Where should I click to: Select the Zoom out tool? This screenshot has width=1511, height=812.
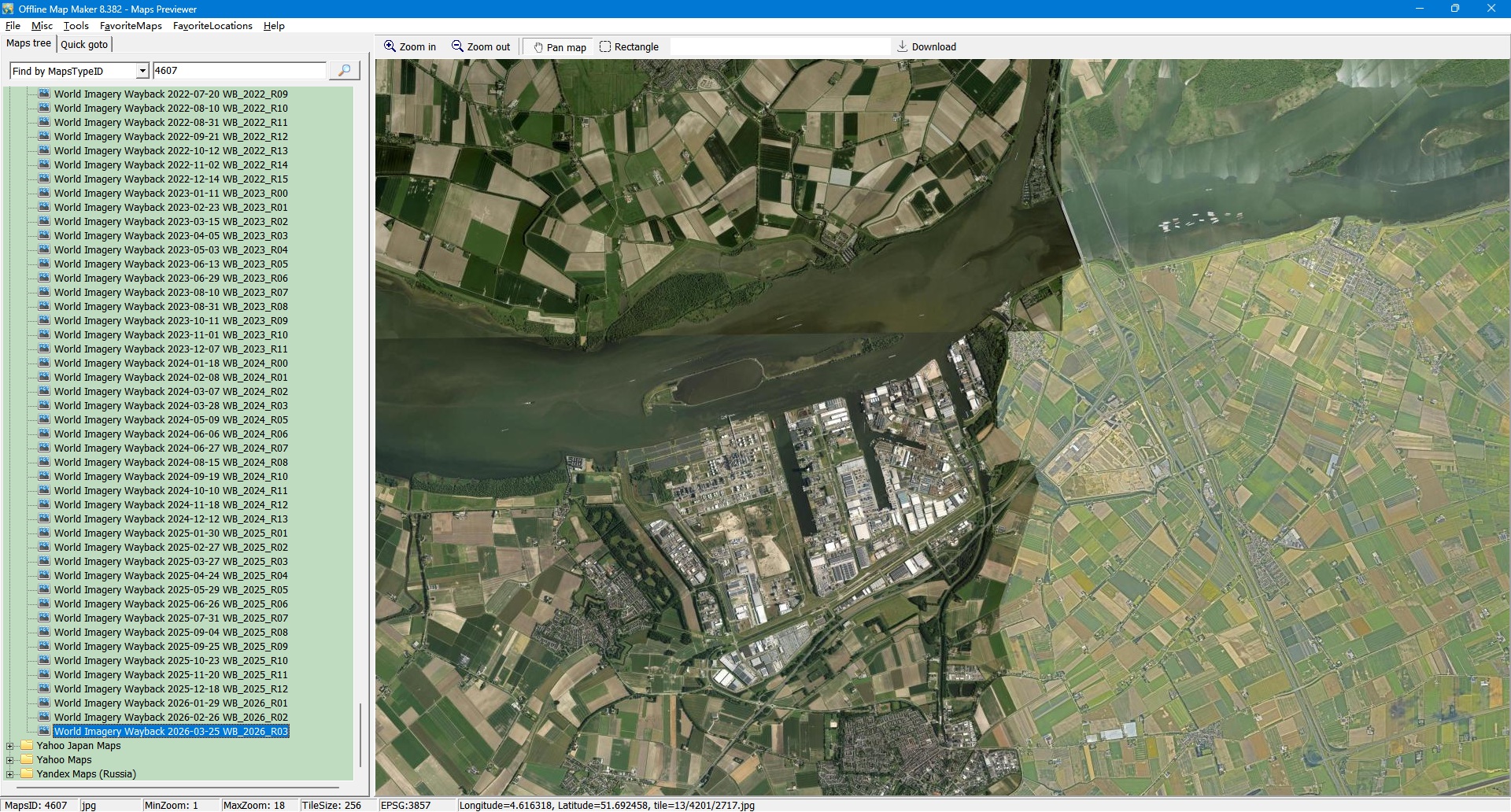[x=481, y=47]
